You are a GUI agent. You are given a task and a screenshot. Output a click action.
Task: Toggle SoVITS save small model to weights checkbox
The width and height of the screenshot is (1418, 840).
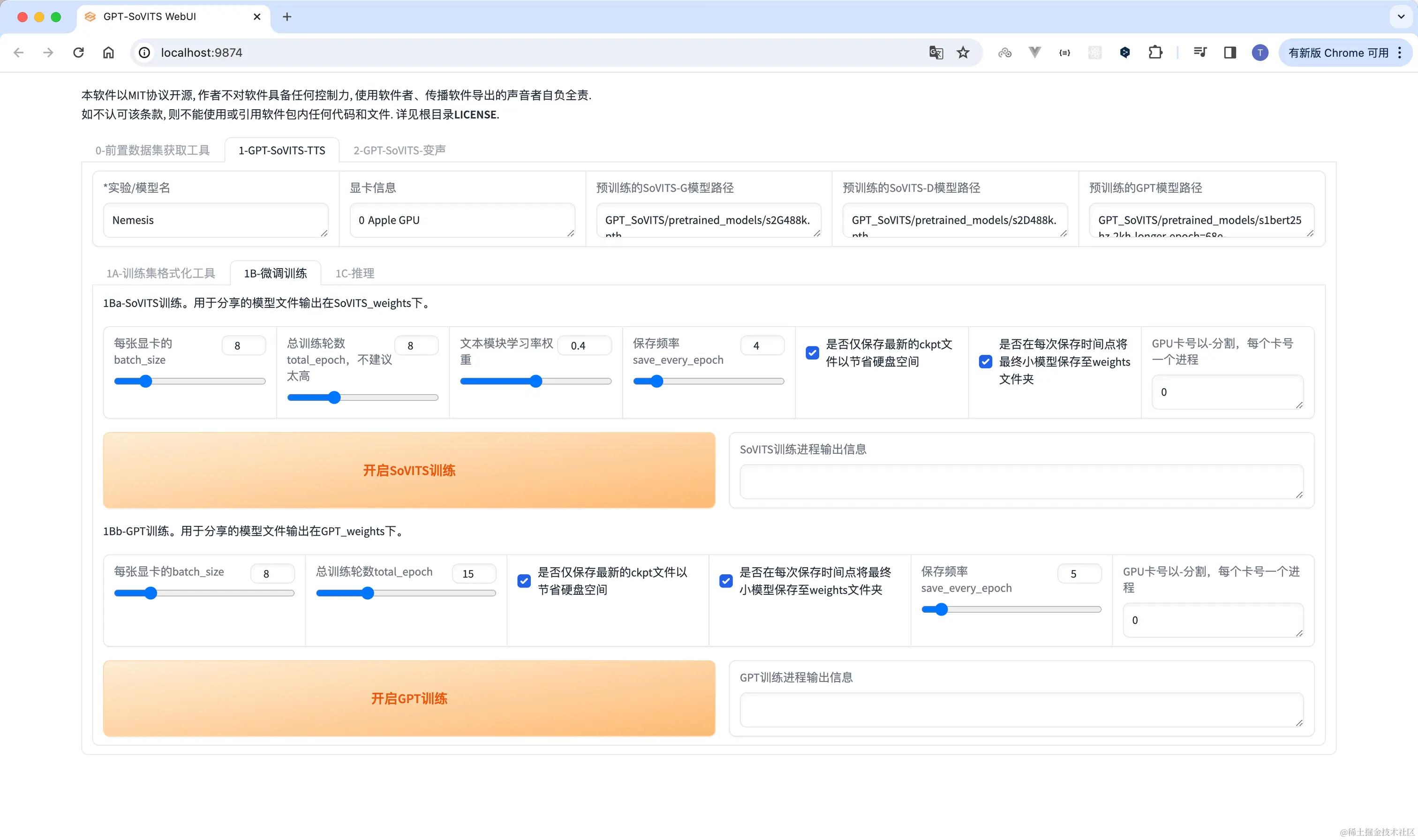pyautogui.click(x=985, y=362)
